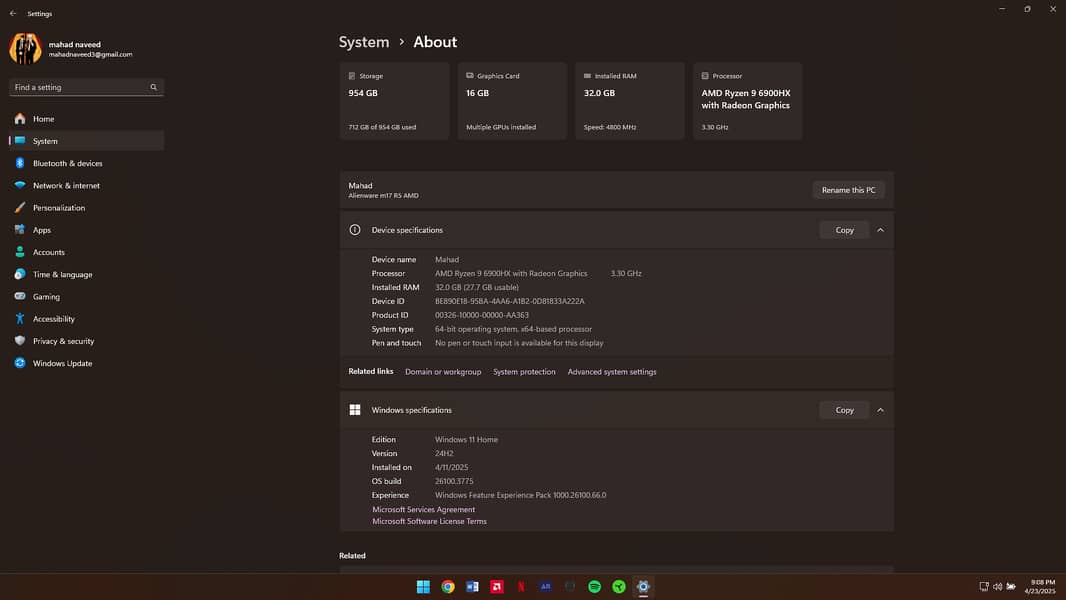Open the Windows Start menu
Viewport: 1066px width, 600px height.
pyautogui.click(x=423, y=586)
